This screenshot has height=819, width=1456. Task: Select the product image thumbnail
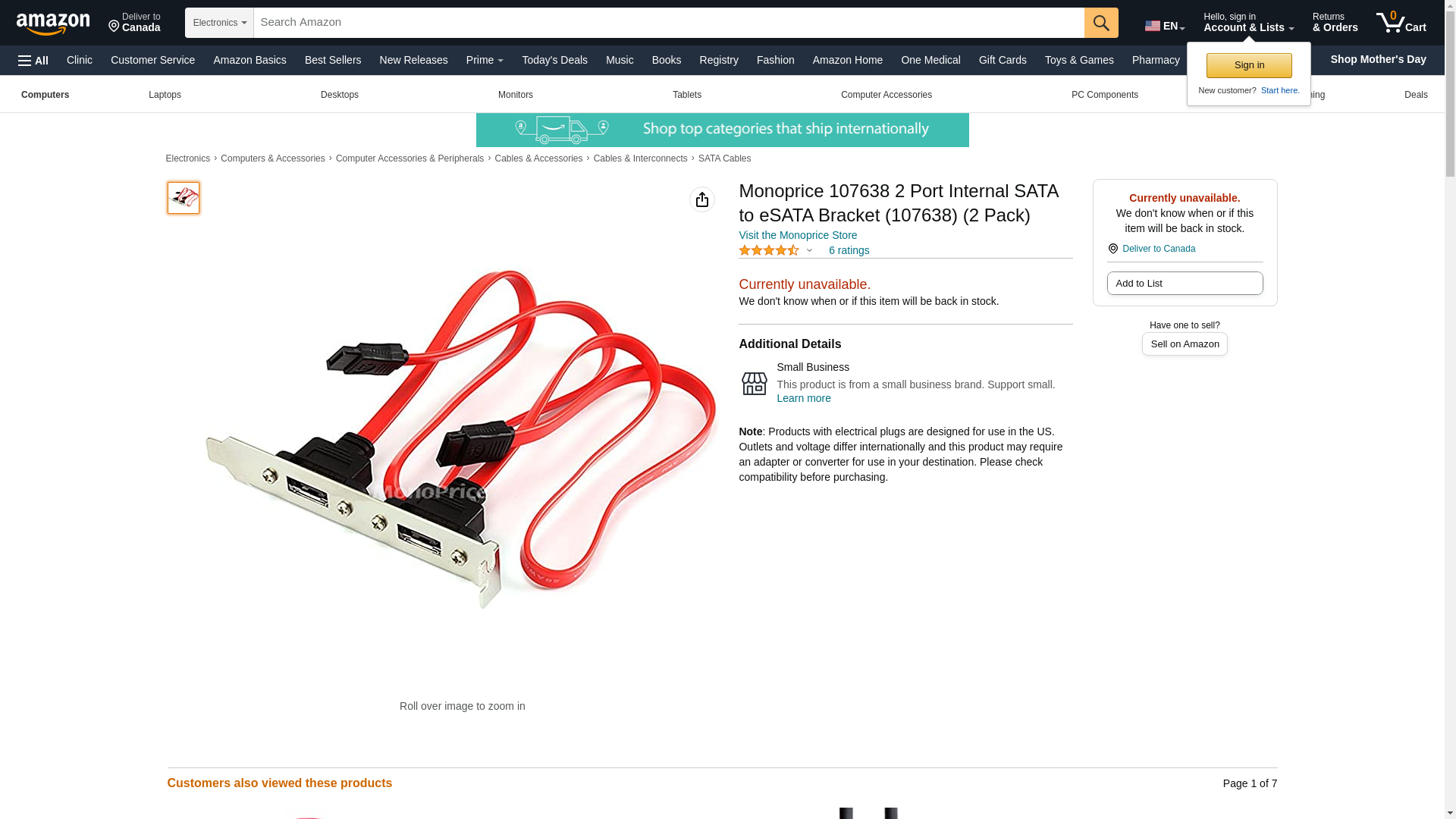184,198
